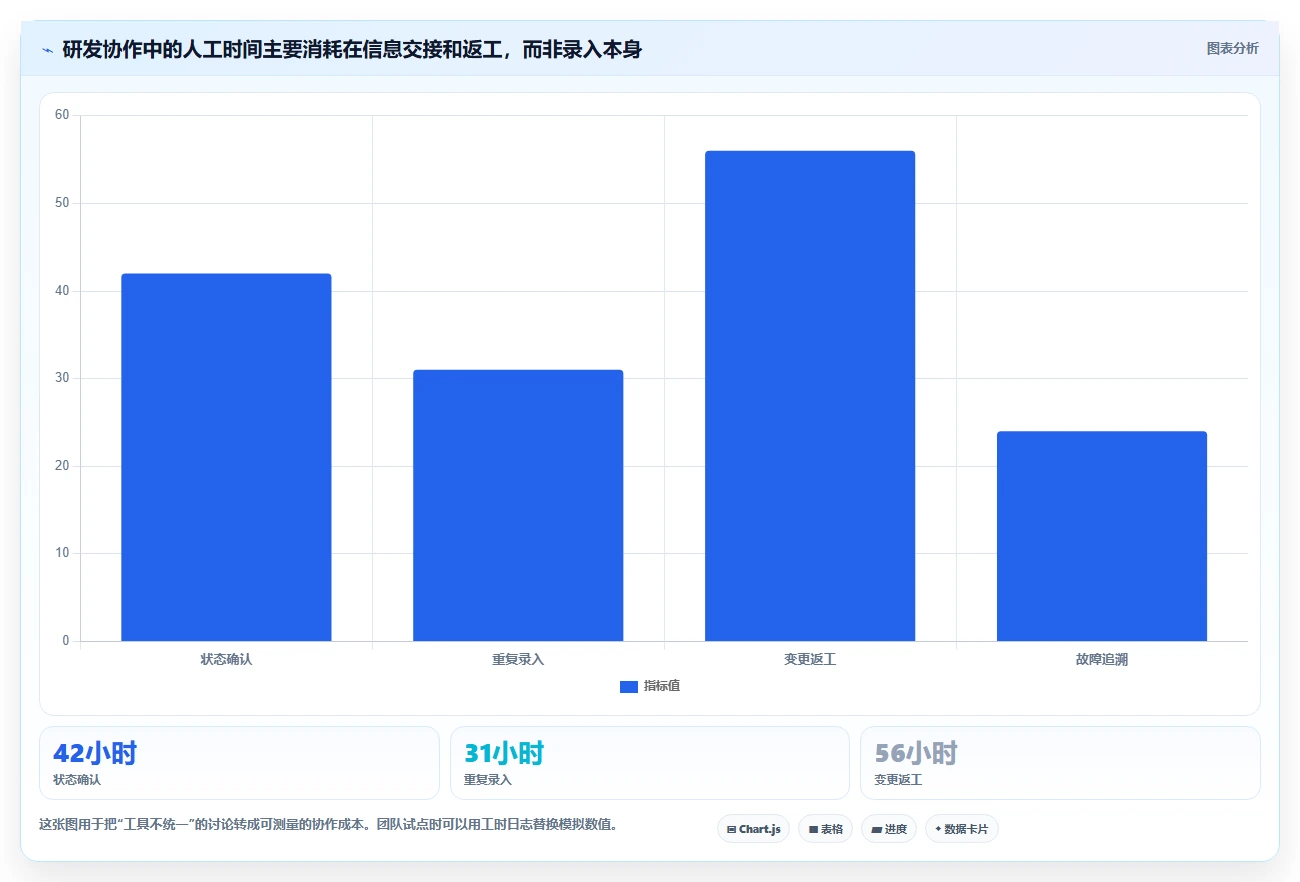Image resolution: width=1300 pixels, height=882 pixels.
Task: Open the 56小时 变更返工 stat card
Action: coord(1060,763)
